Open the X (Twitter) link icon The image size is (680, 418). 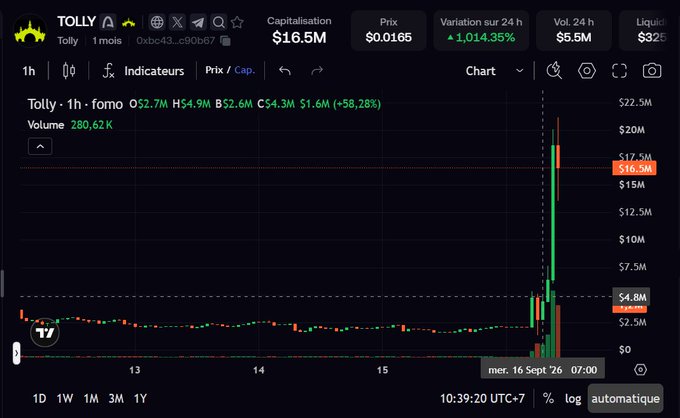(x=177, y=22)
